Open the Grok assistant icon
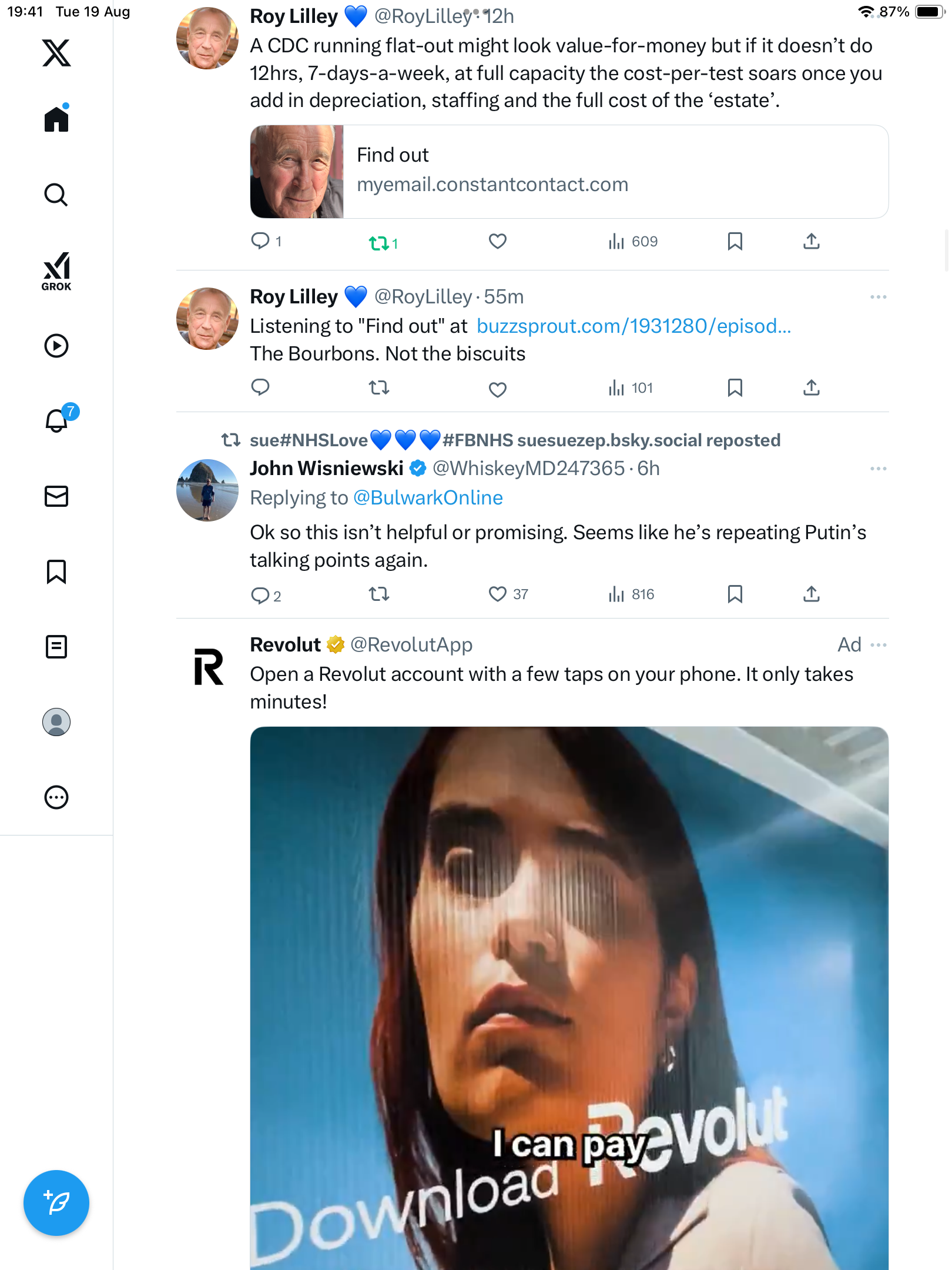The height and width of the screenshot is (1270, 952). click(x=56, y=271)
